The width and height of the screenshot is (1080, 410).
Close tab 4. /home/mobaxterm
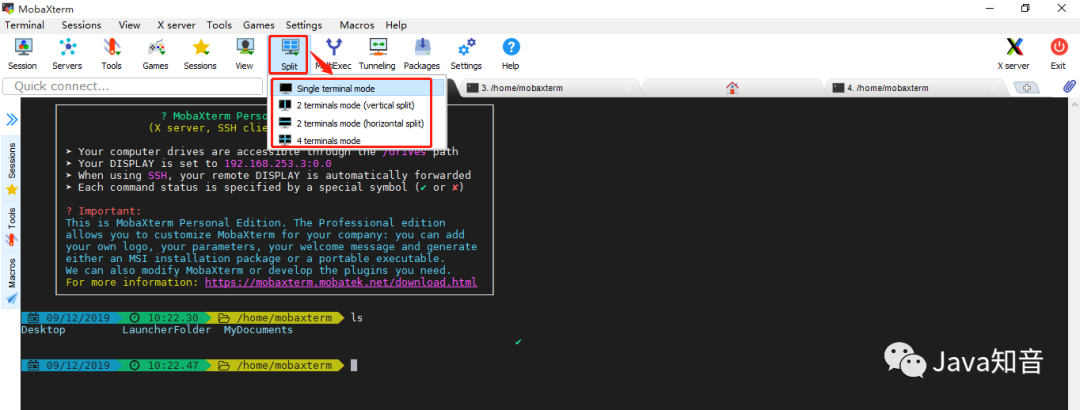pyautogui.click(x=993, y=88)
